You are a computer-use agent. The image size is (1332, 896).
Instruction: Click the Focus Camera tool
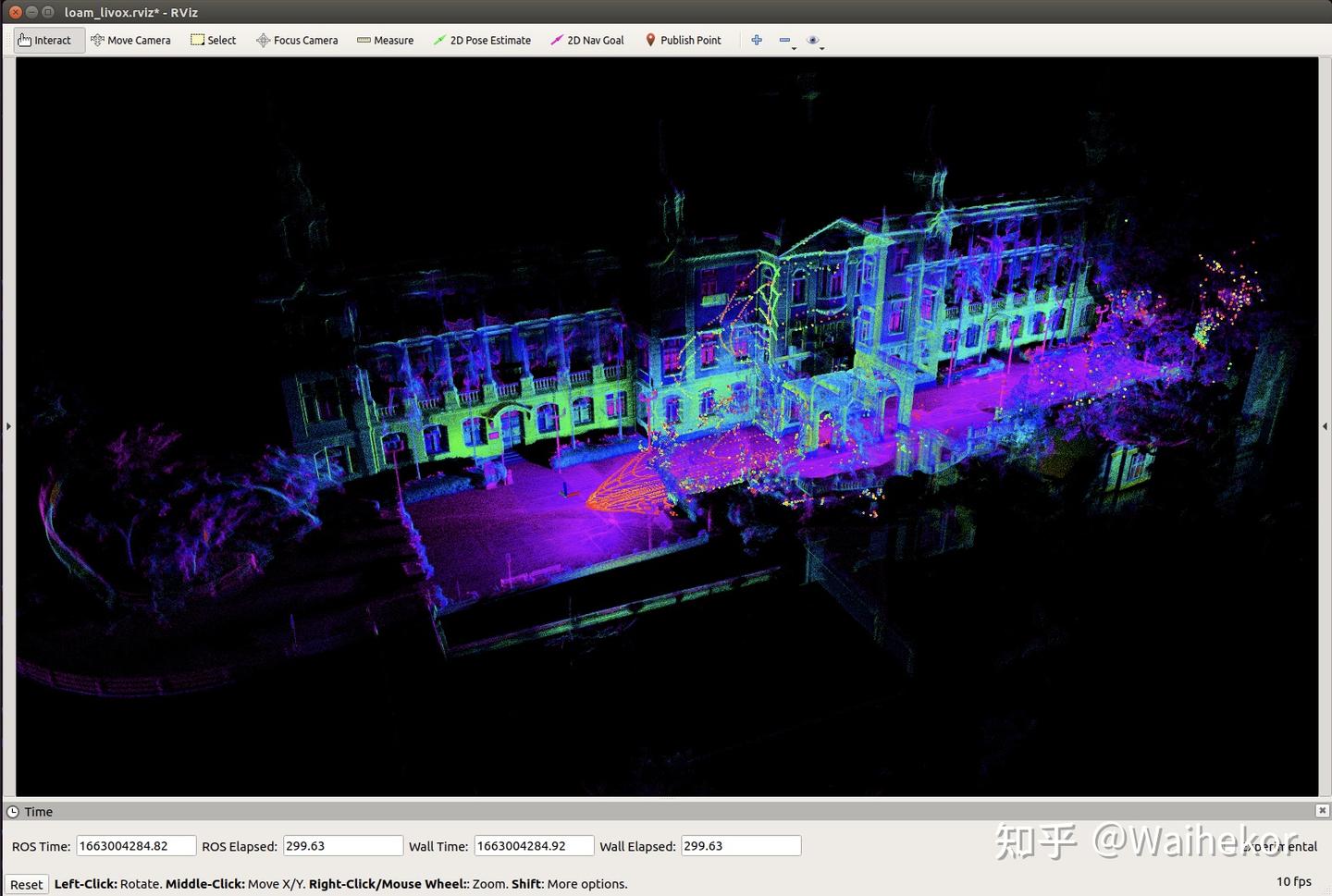(297, 40)
